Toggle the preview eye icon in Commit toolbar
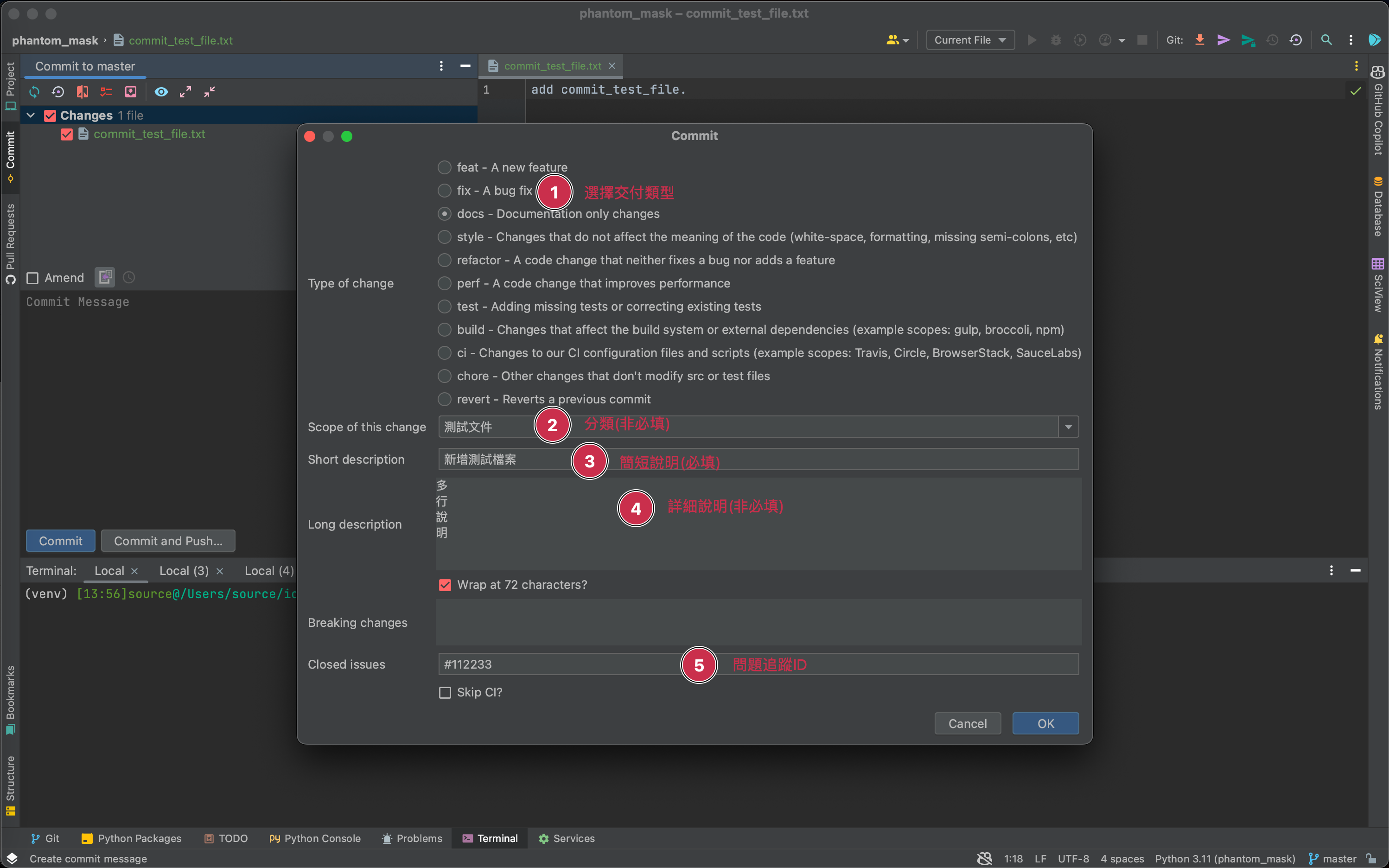The image size is (1389, 868). tap(161, 92)
